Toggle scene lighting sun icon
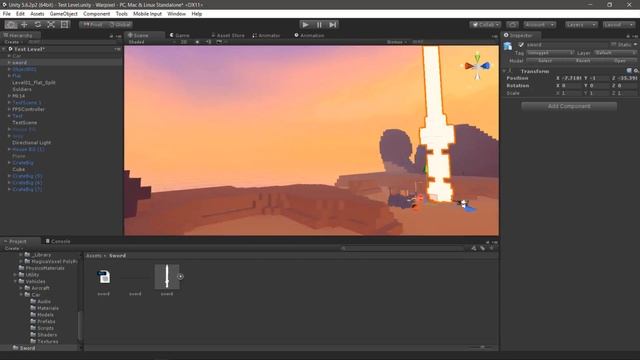The image size is (640, 360). (197, 42)
